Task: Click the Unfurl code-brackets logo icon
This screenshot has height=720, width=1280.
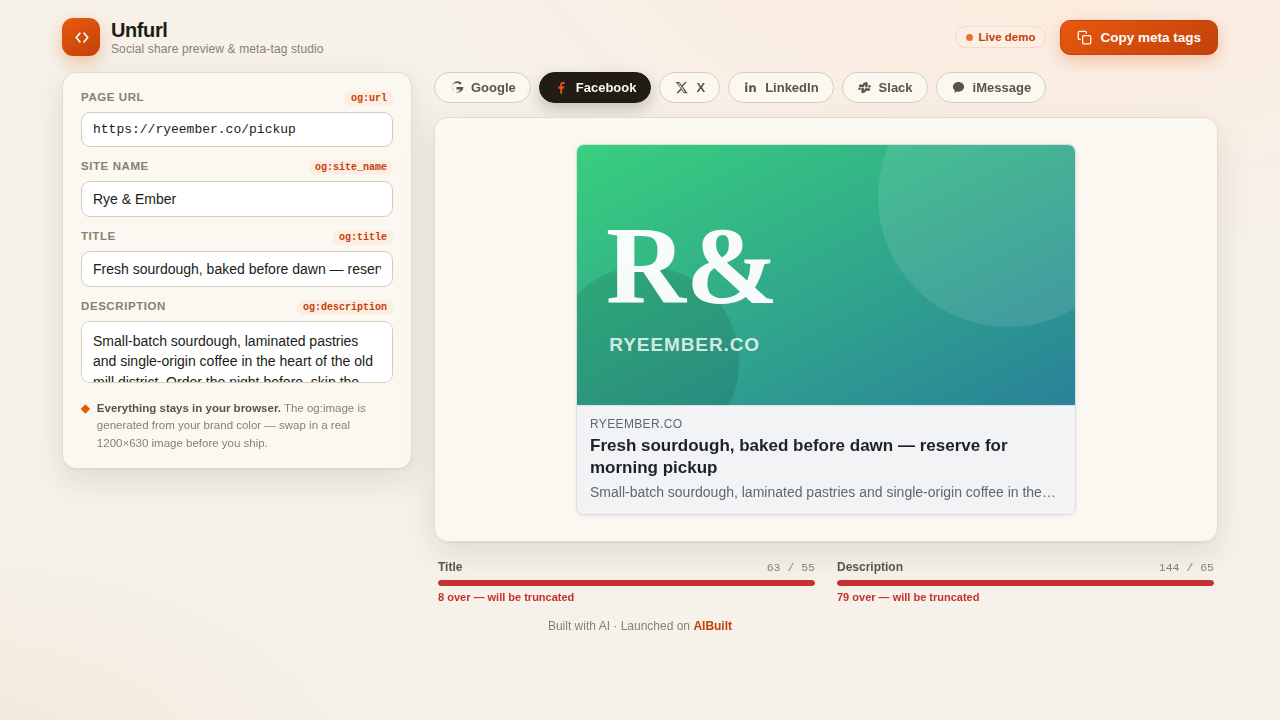Action: click(x=81, y=37)
